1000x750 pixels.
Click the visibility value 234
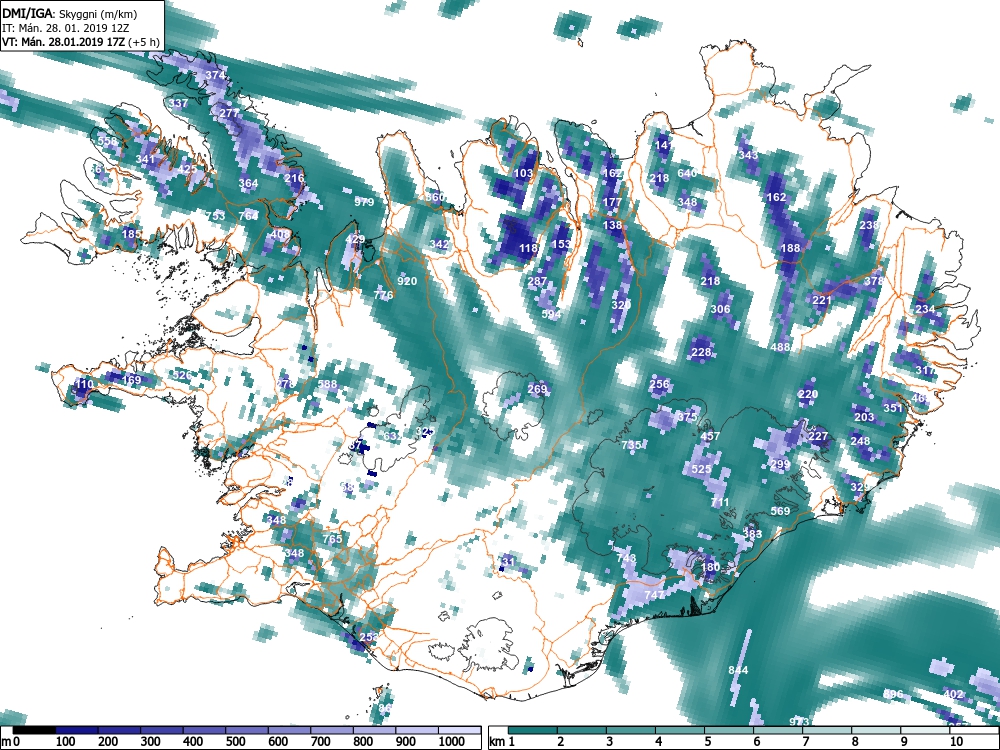[x=925, y=309]
